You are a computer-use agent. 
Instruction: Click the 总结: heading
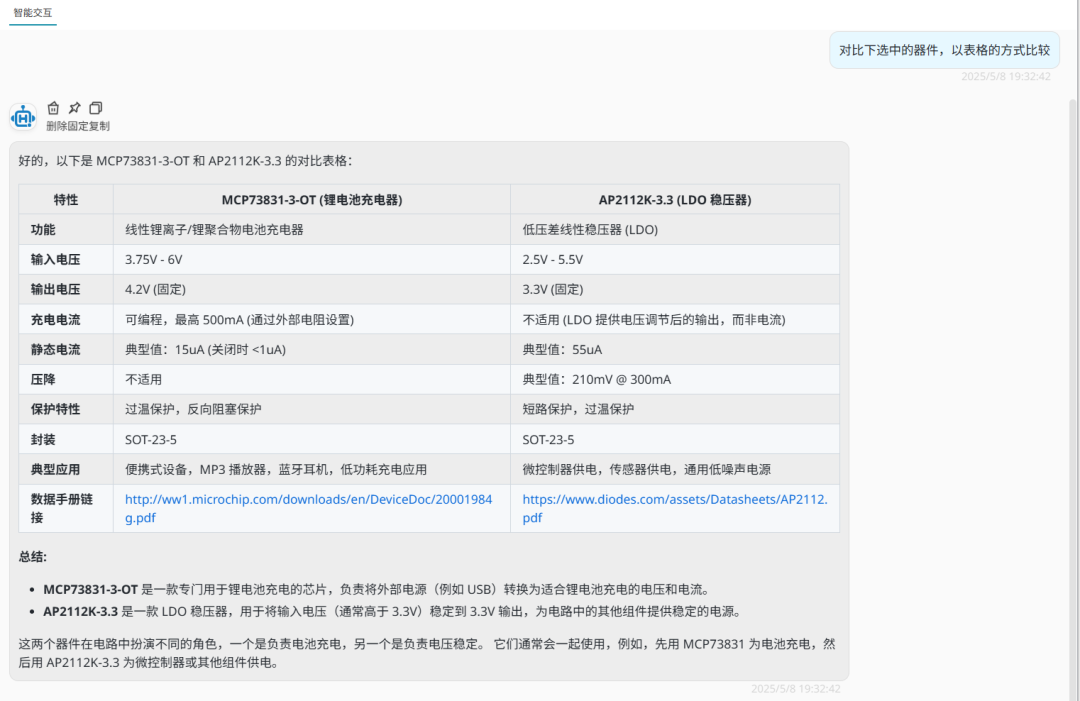(x=33, y=557)
